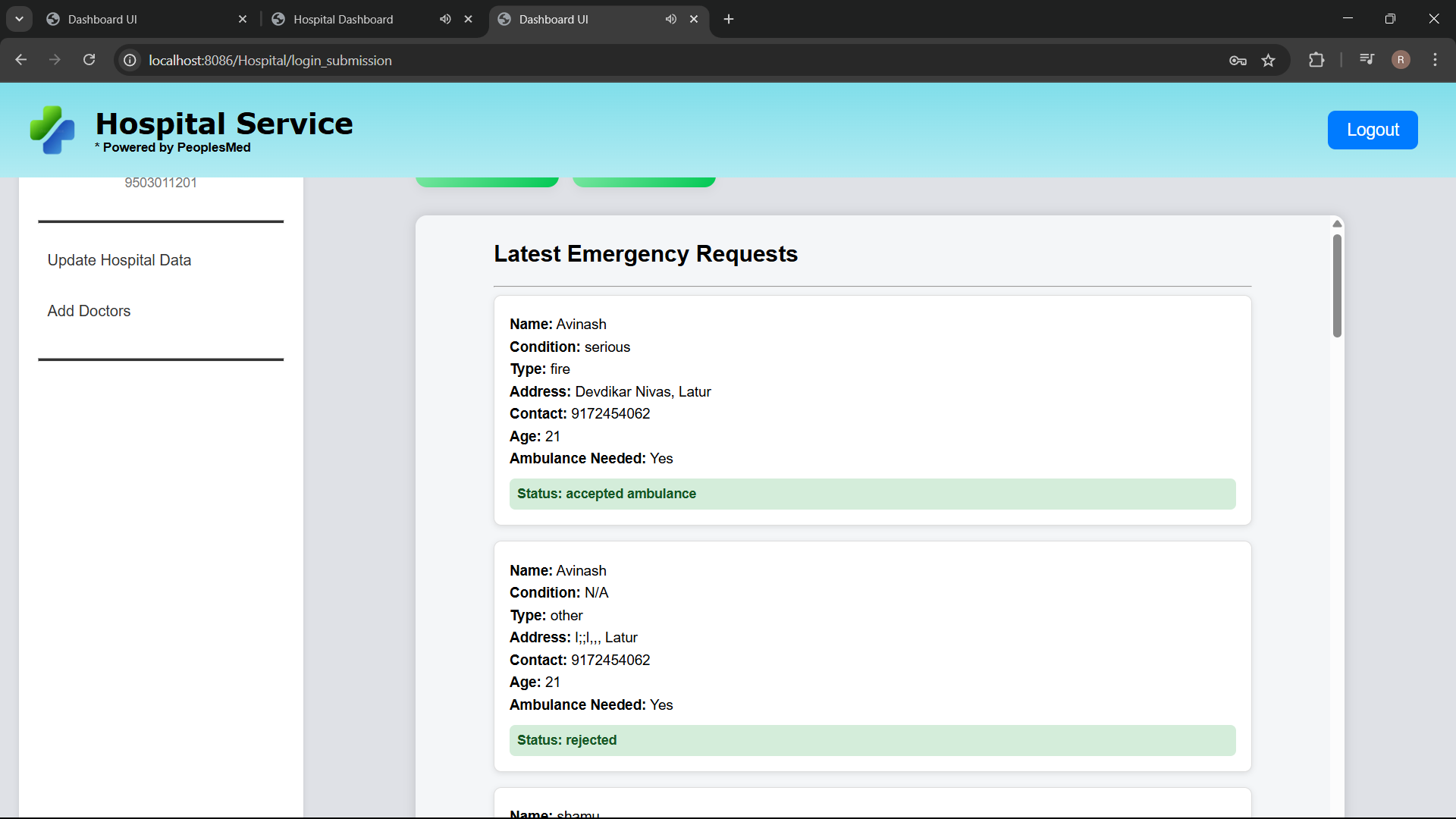
Task: Go back with browser back arrow
Action: 21,60
